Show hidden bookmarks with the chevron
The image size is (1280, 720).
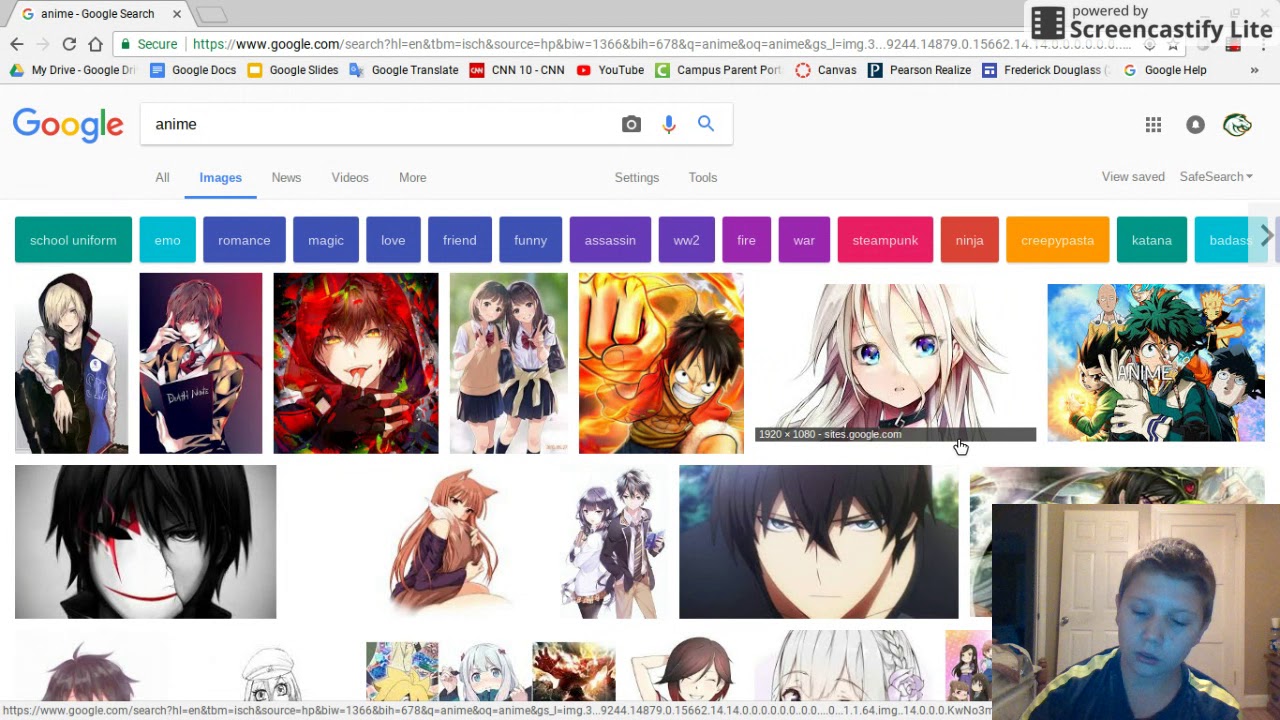click(1254, 70)
